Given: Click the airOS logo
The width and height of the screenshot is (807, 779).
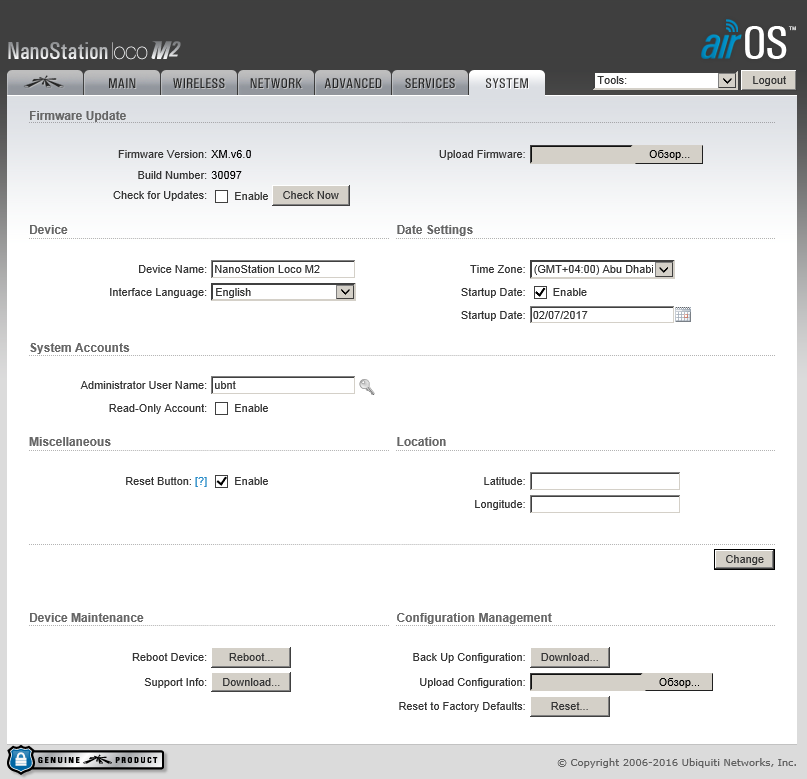Looking at the screenshot, I should [x=748, y=40].
